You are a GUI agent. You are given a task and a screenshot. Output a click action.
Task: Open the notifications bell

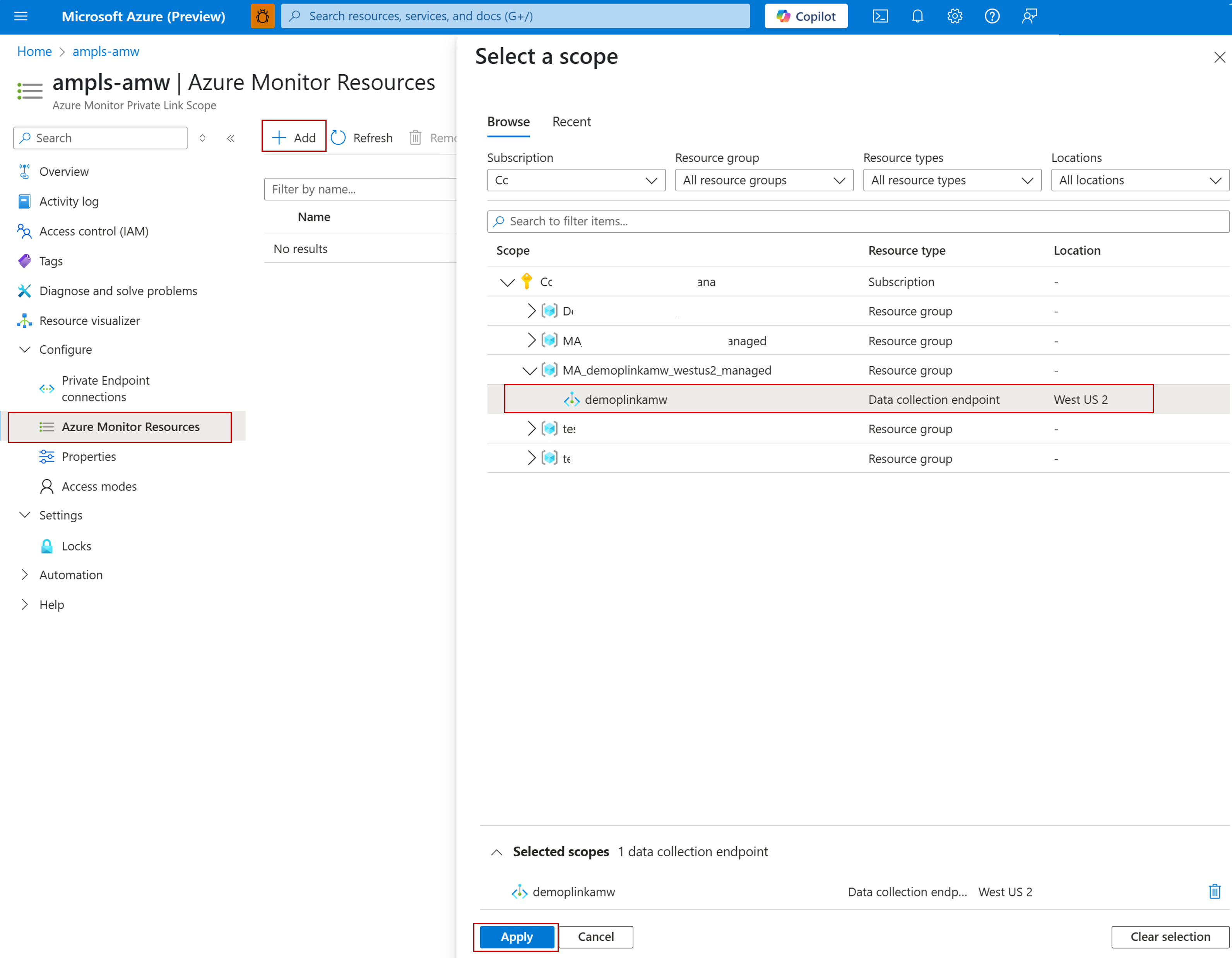point(917,16)
